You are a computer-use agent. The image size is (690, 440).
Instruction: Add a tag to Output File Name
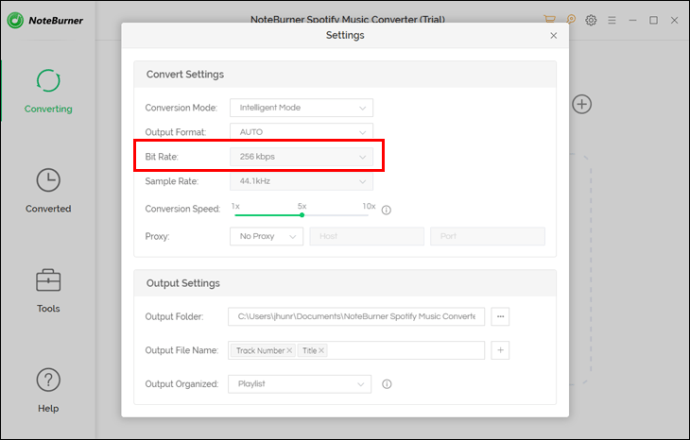point(500,350)
